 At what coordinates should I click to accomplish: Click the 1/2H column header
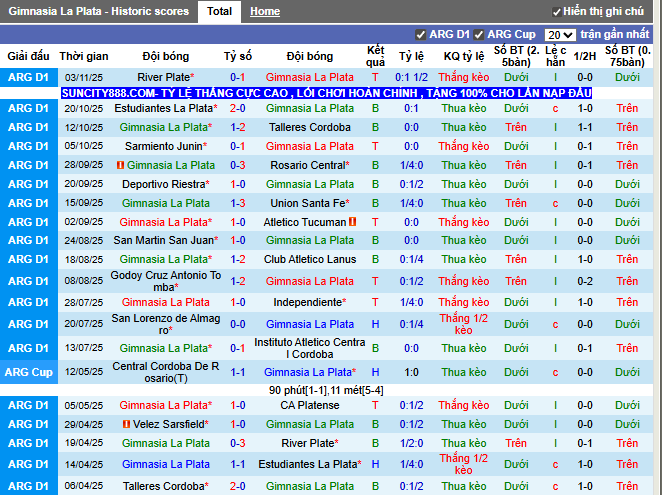tap(585, 56)
